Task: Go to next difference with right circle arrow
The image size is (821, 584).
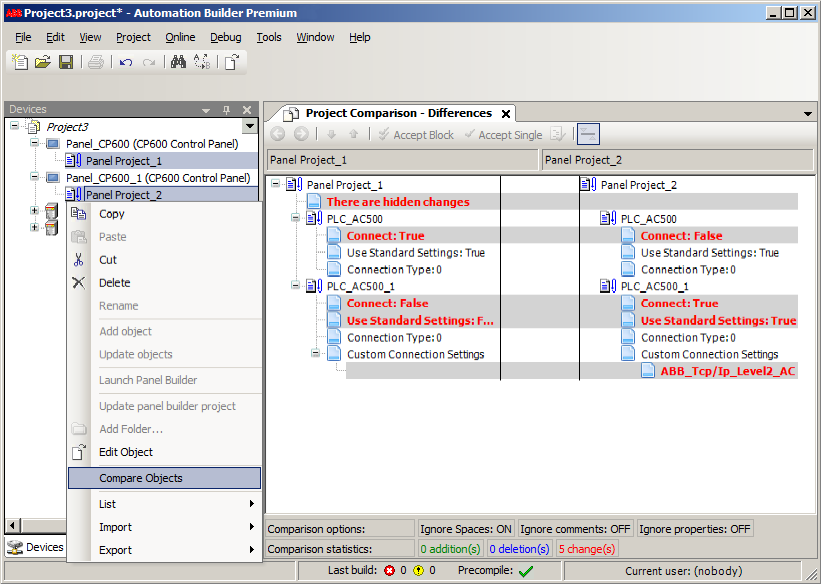Action: (301, 134)
